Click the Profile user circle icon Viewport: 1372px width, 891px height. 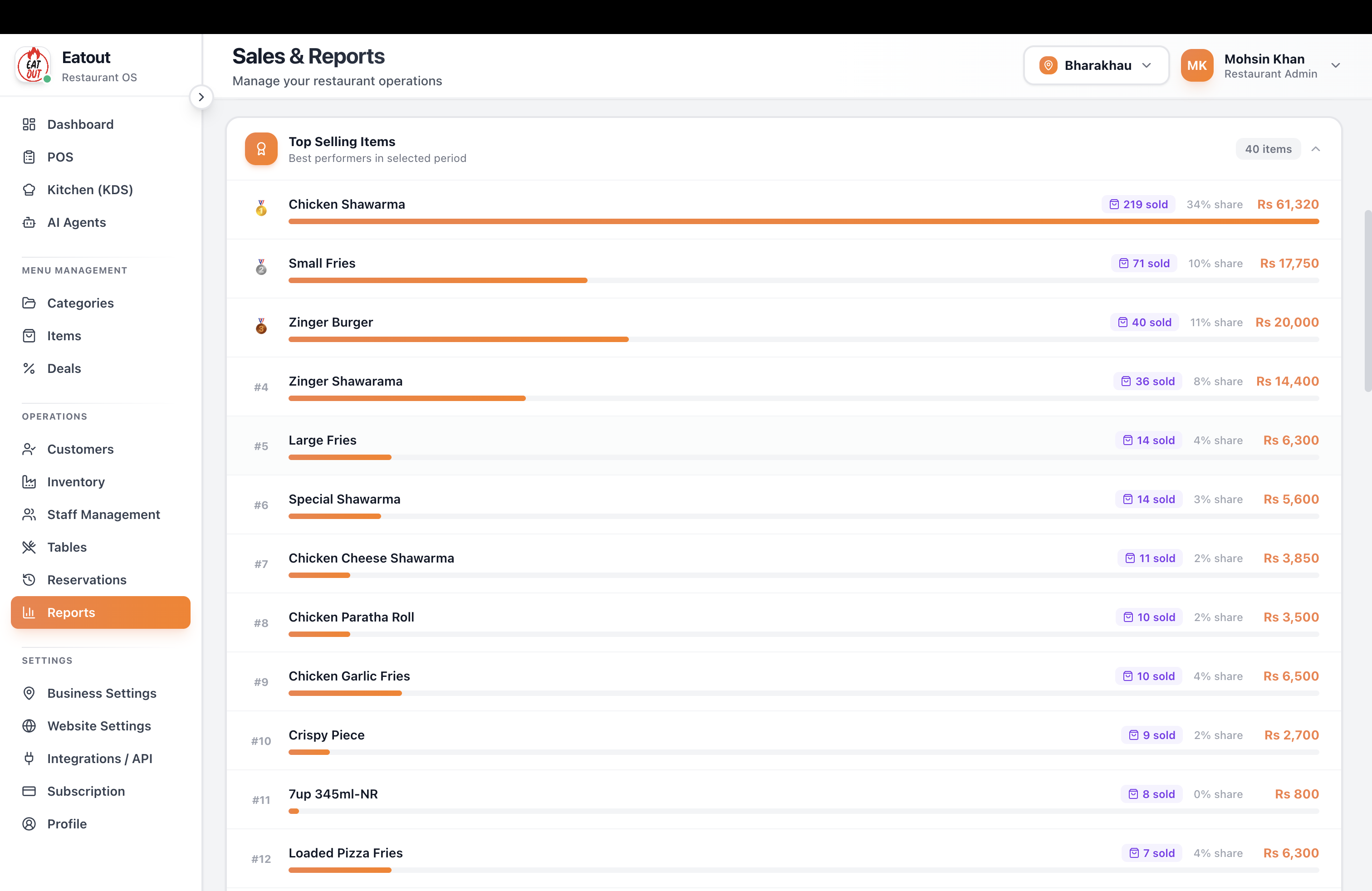[x=29, y=824]
